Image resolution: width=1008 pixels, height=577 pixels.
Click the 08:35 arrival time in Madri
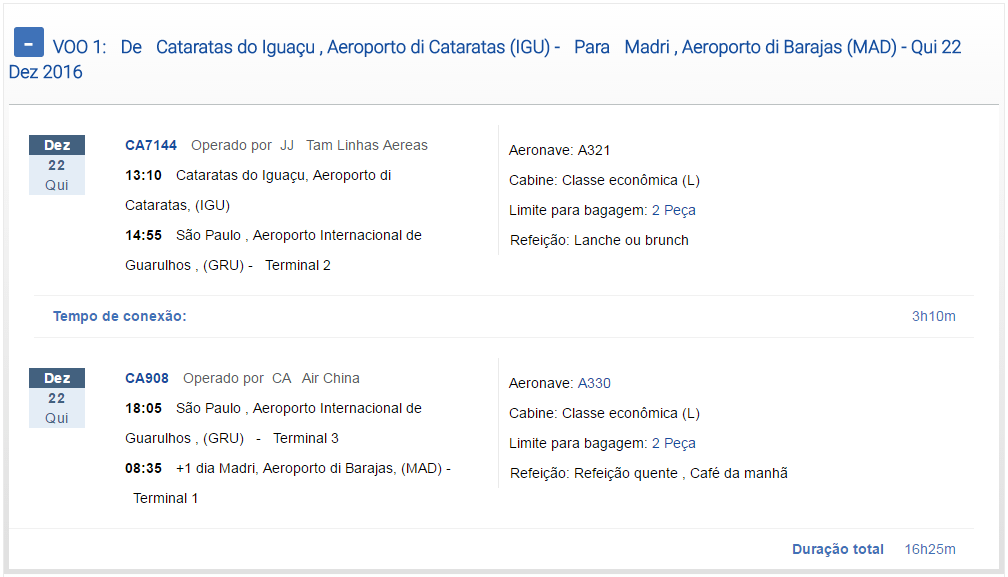pyautogui.click(x=143, y=468)
